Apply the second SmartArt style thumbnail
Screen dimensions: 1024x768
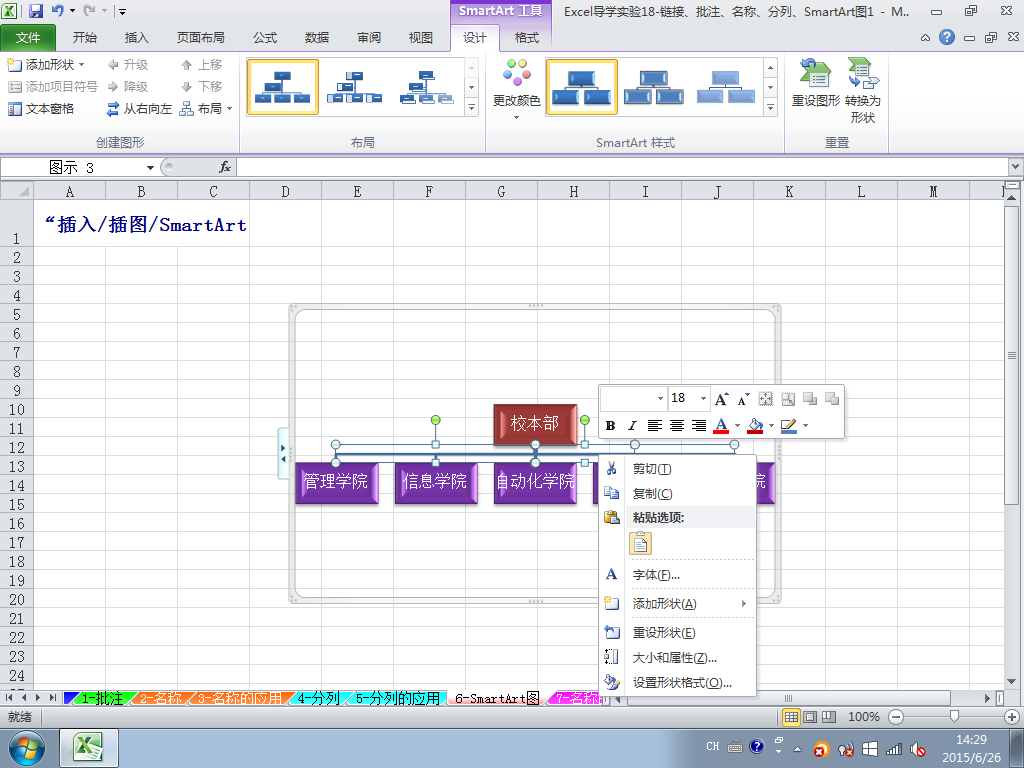point(653,87)
